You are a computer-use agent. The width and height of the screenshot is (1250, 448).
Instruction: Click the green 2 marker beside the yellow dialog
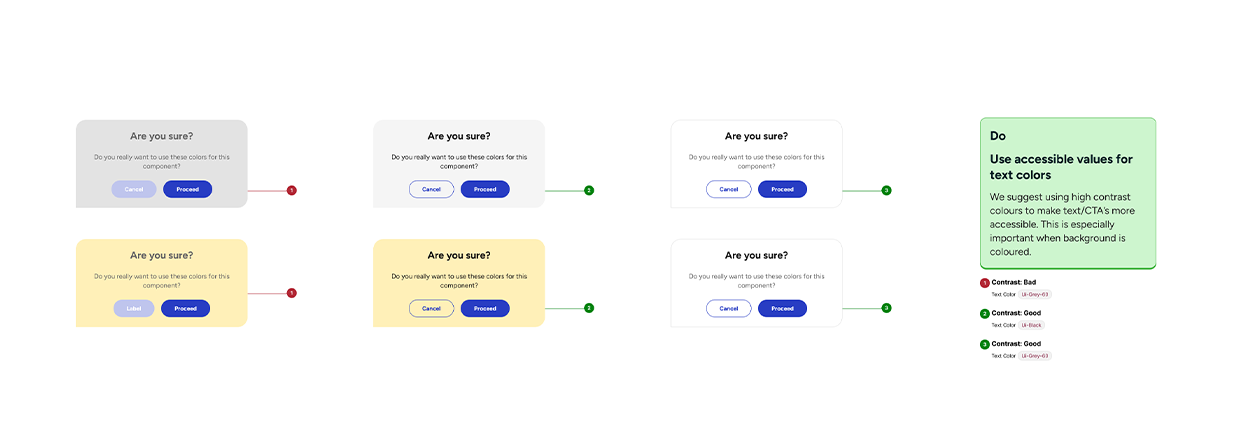[589, 308]
